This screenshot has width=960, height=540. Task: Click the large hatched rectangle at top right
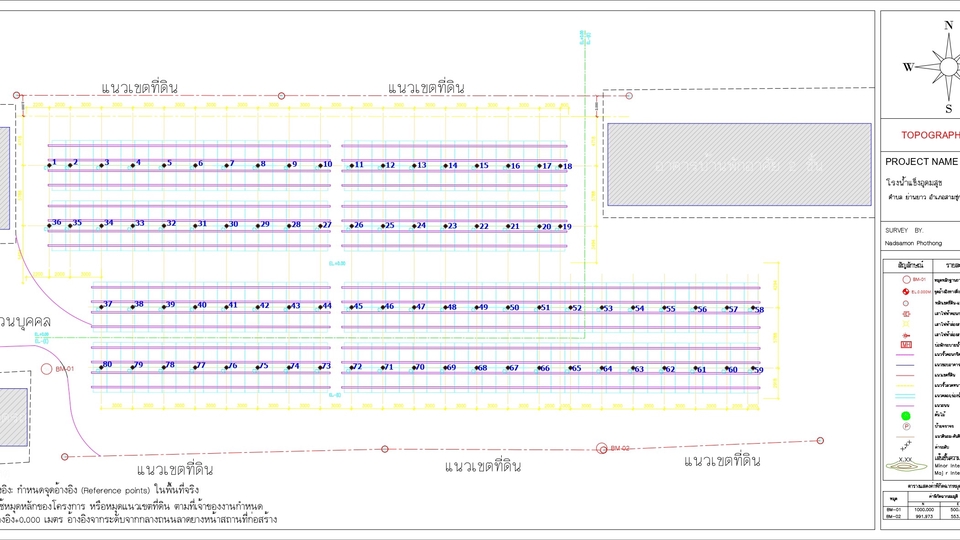click(739, 164)
